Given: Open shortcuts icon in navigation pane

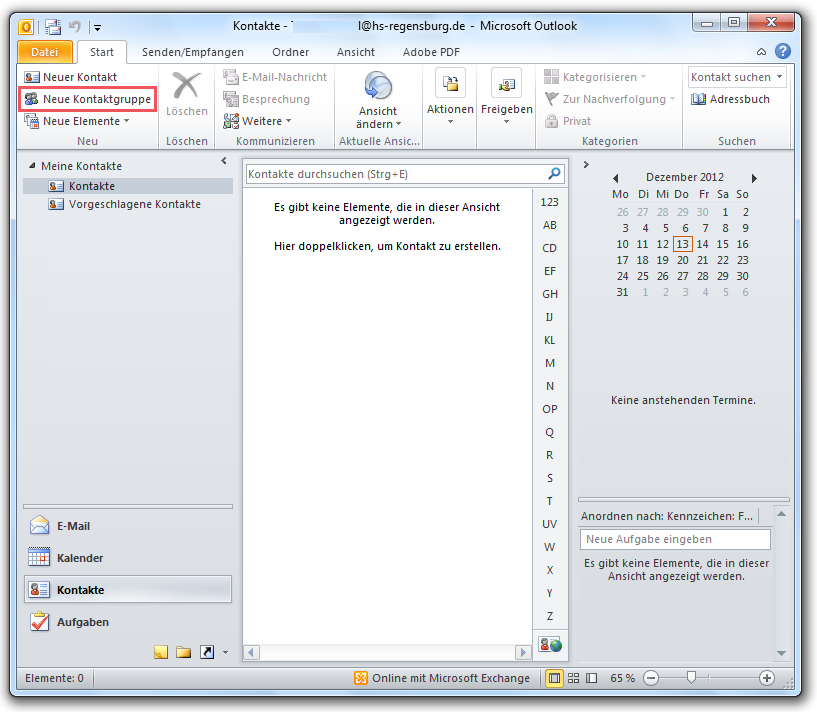Looking at the screenshot, I should (207, 652).
